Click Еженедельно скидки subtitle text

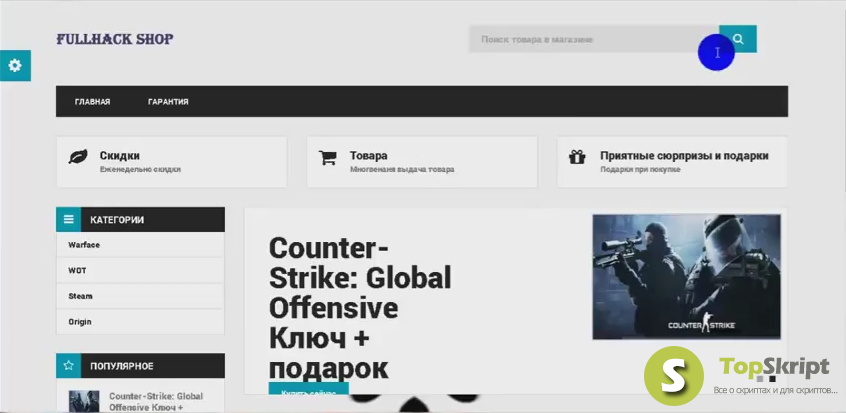pyautogui.click(x=140, y=170)
